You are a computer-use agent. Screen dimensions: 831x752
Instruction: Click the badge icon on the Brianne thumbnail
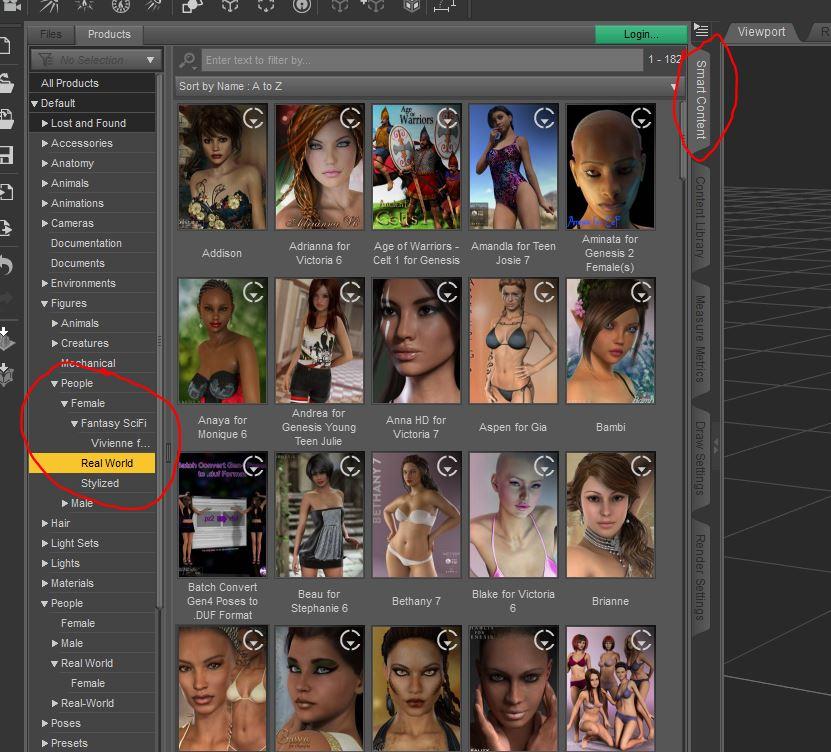click(x=641, y=466)
